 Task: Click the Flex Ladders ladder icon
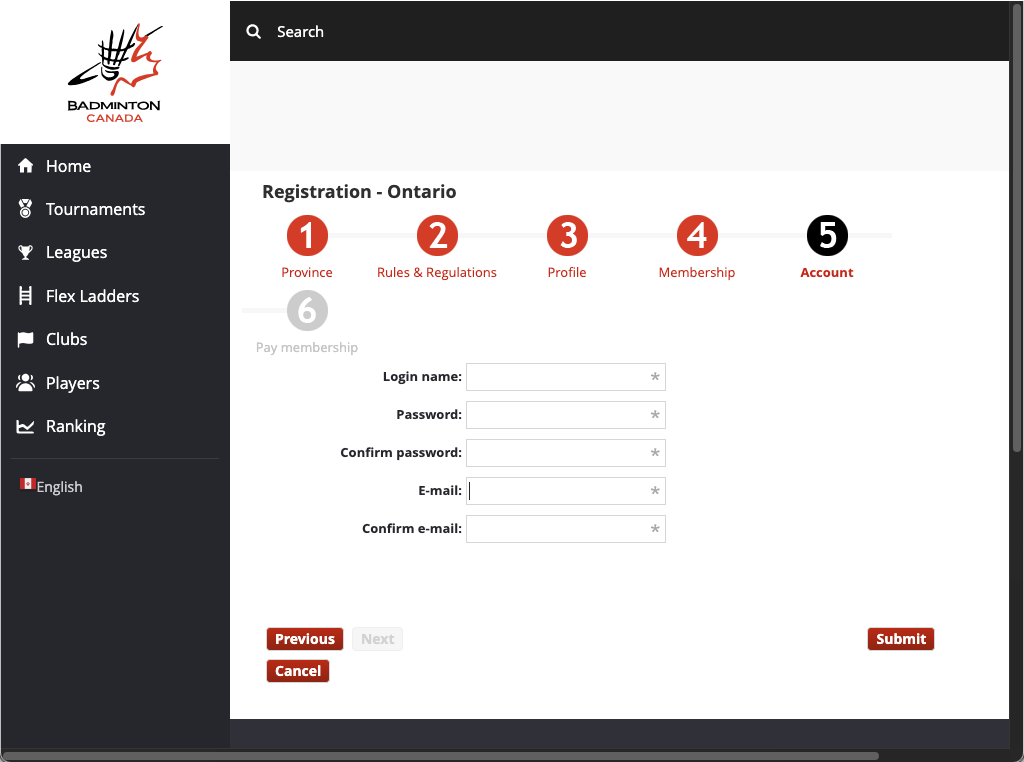pyautogui.click(x=25, y=296)
